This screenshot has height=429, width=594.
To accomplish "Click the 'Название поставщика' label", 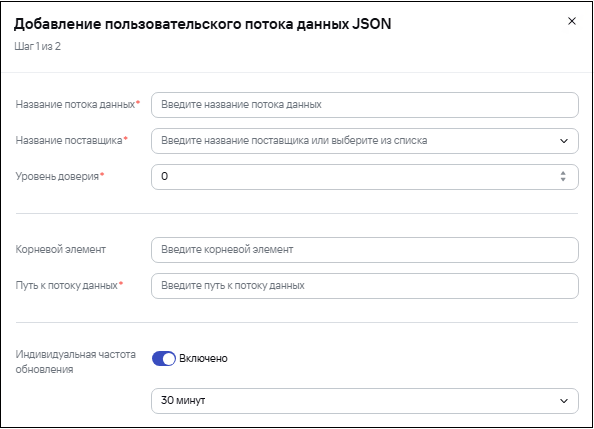I will [x=69, y=140].
